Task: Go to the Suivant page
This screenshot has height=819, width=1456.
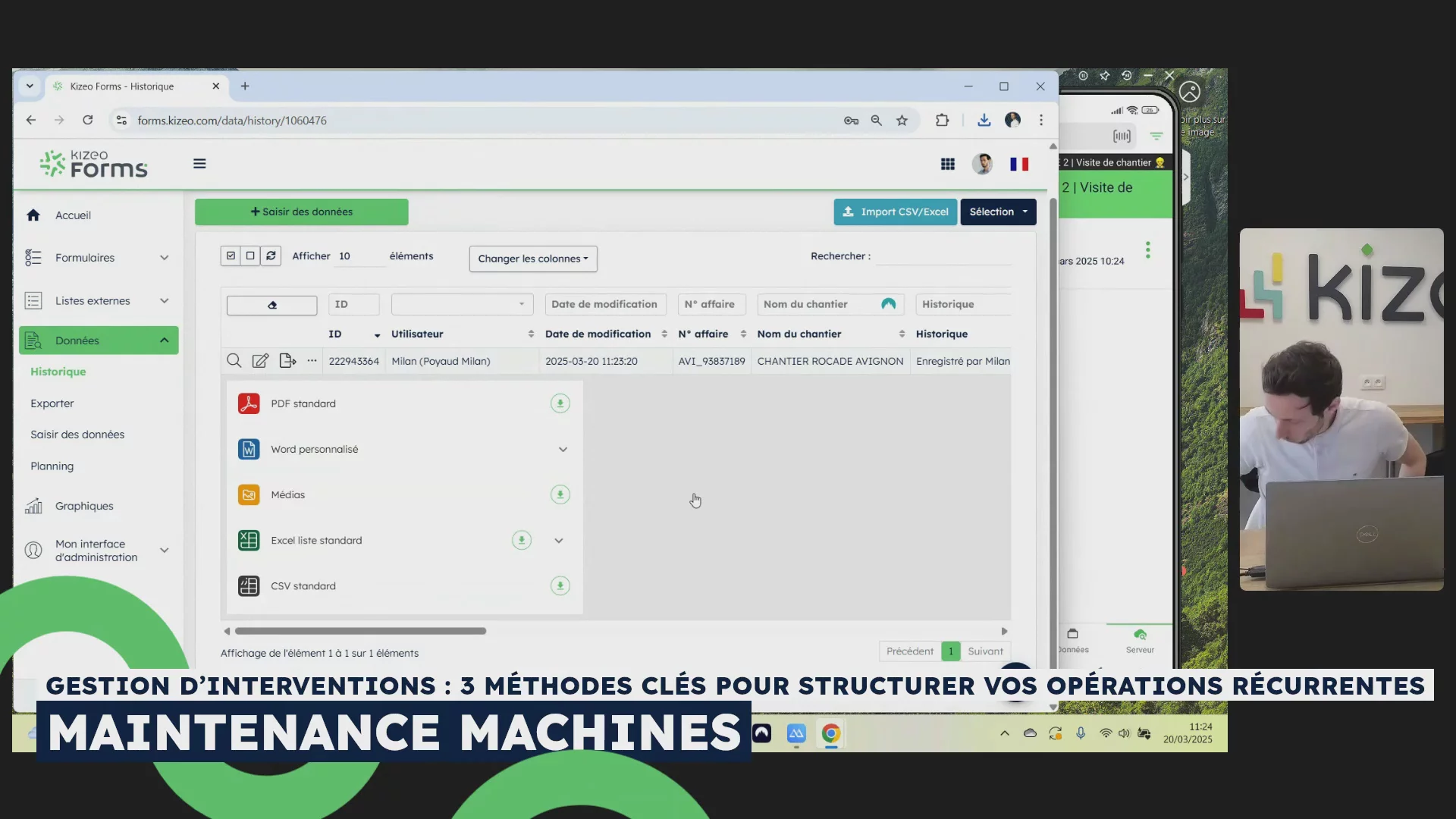Action: (x=985, y=651)
